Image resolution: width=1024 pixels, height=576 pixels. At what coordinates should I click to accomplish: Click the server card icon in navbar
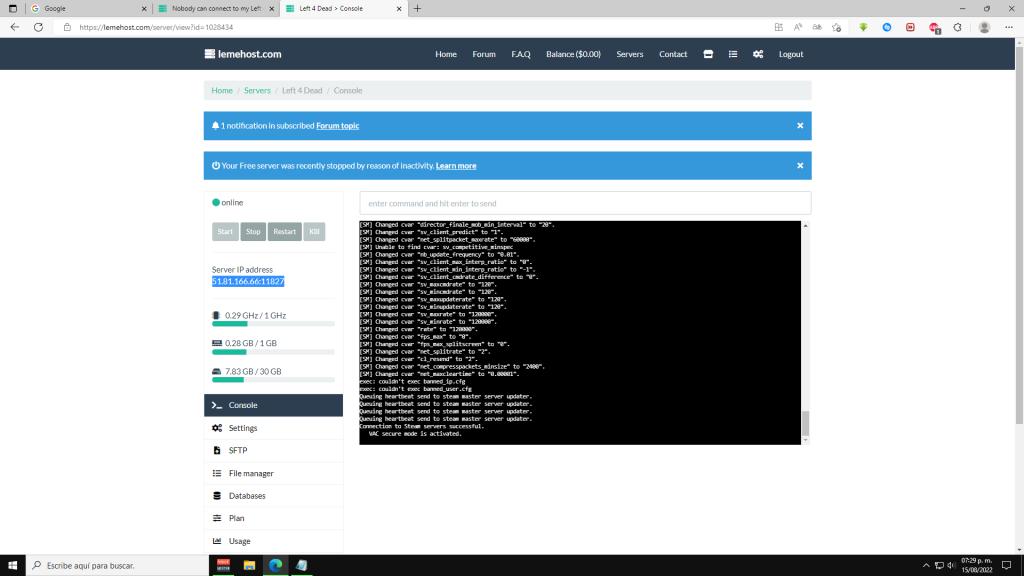[x=708, y=54]
